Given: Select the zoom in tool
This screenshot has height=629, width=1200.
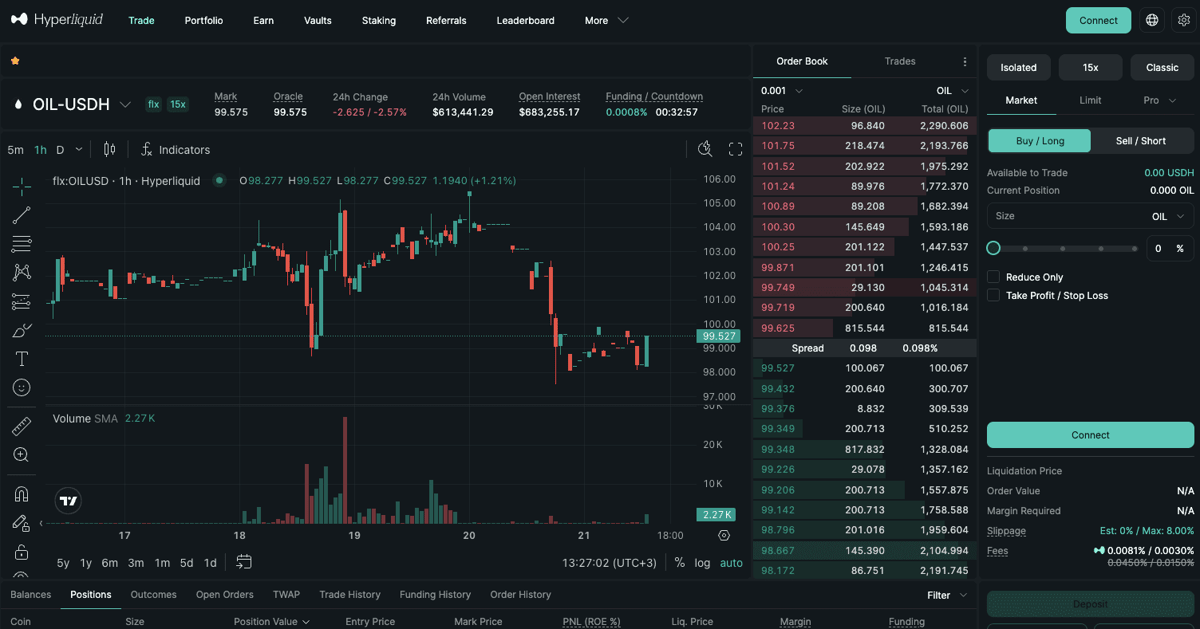Looking at the screenshot, I should (x=21, y=455).
